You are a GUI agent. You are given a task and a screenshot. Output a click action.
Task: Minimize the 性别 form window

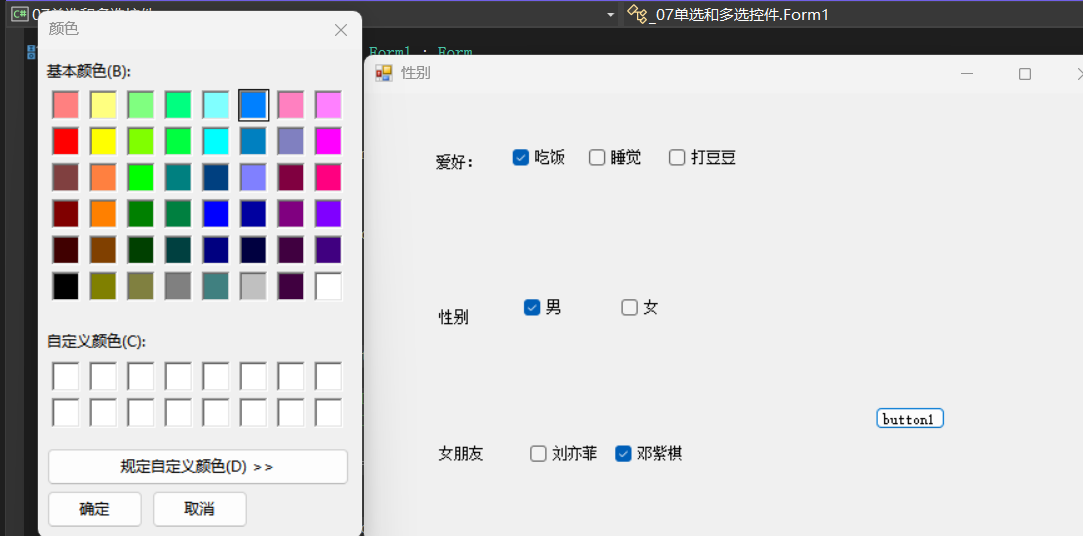coord(967,74)
